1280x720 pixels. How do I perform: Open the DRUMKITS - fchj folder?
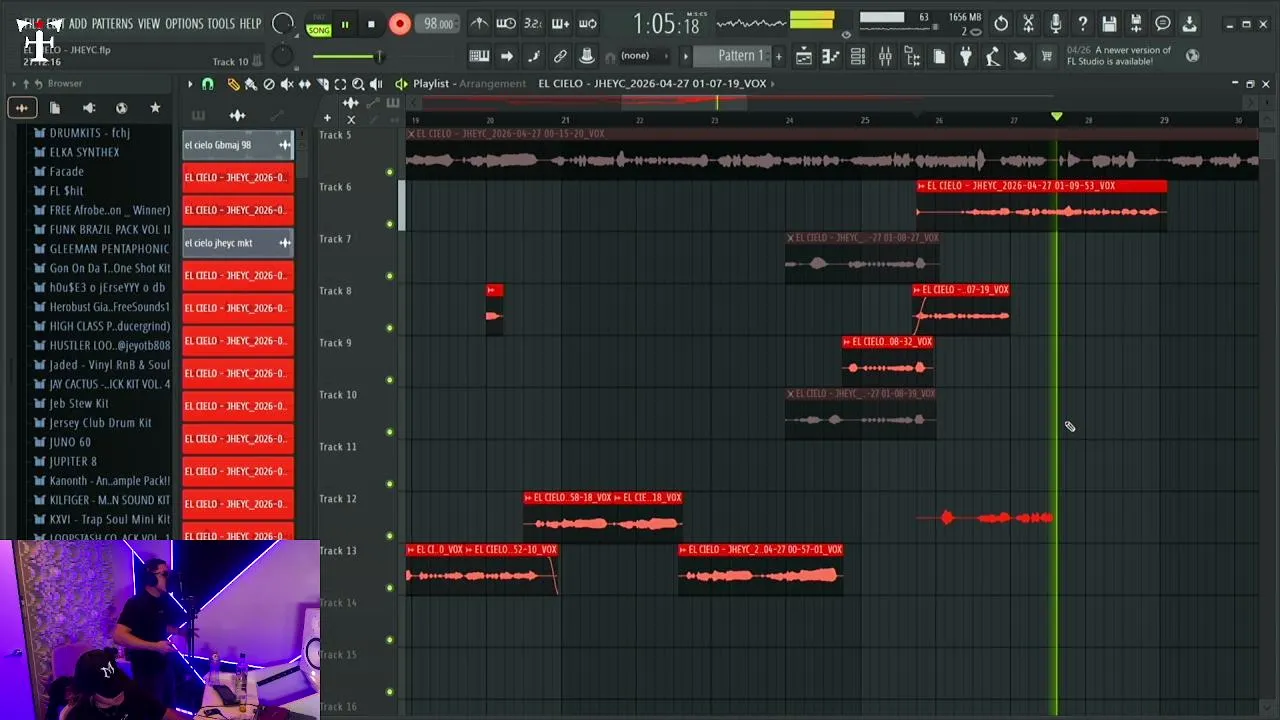pos(90,133)
